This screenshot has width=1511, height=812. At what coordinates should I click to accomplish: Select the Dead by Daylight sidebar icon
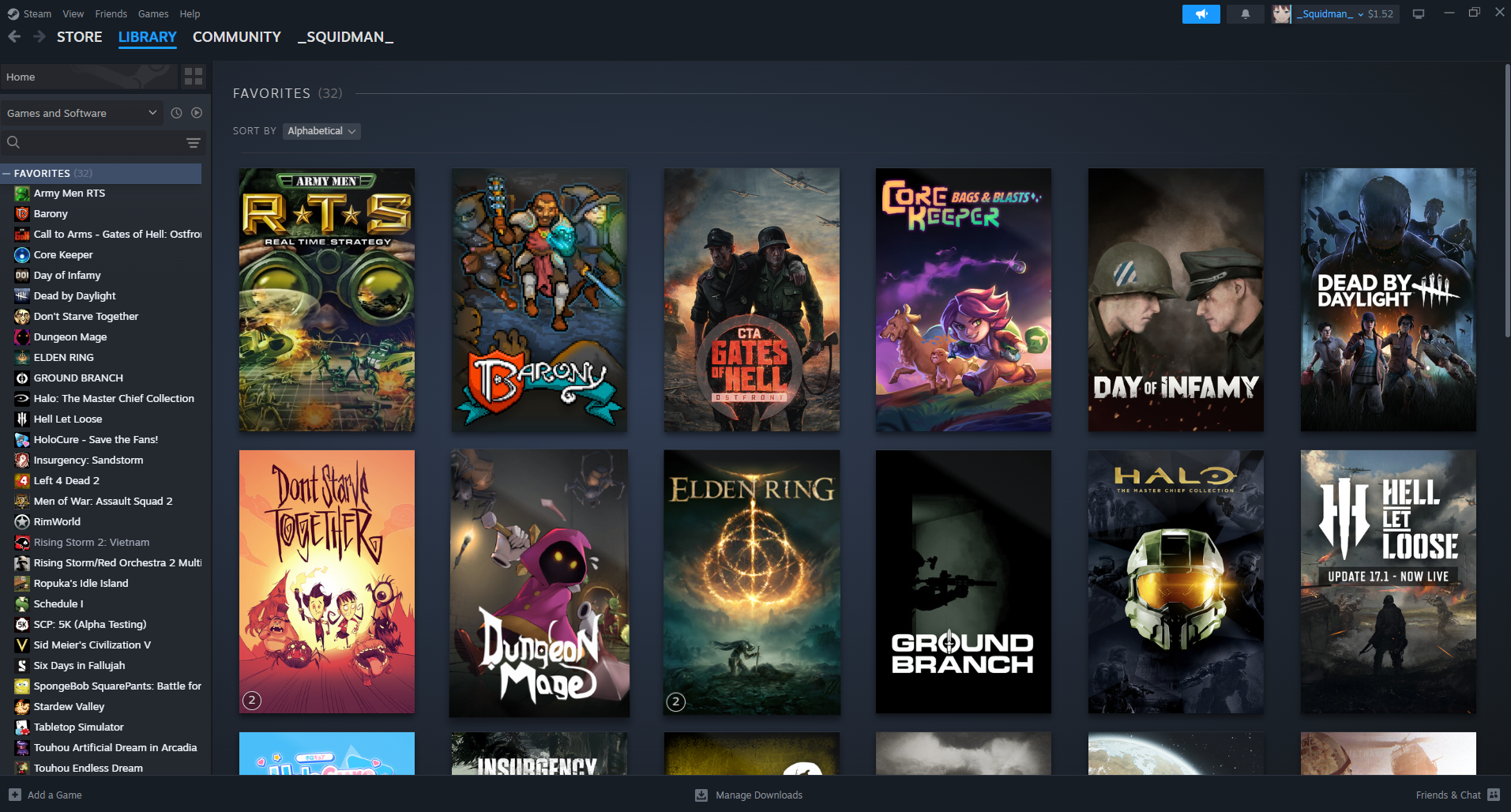22,296
